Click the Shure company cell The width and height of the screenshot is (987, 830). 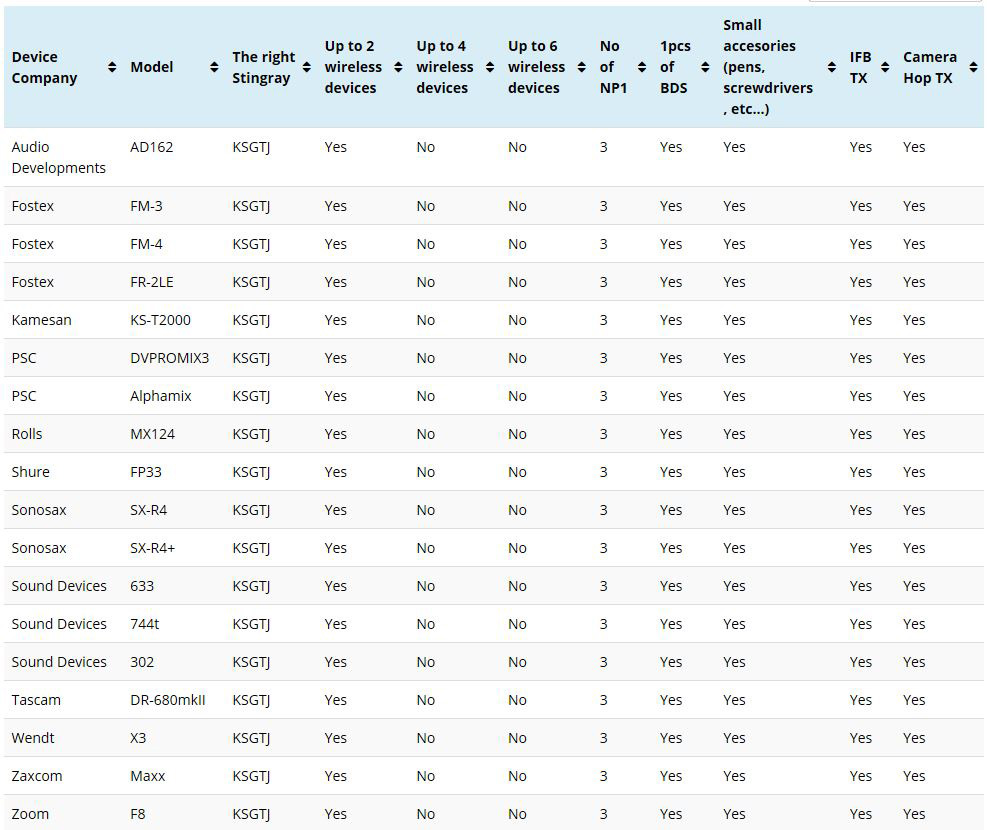click(x=30, y=472)
